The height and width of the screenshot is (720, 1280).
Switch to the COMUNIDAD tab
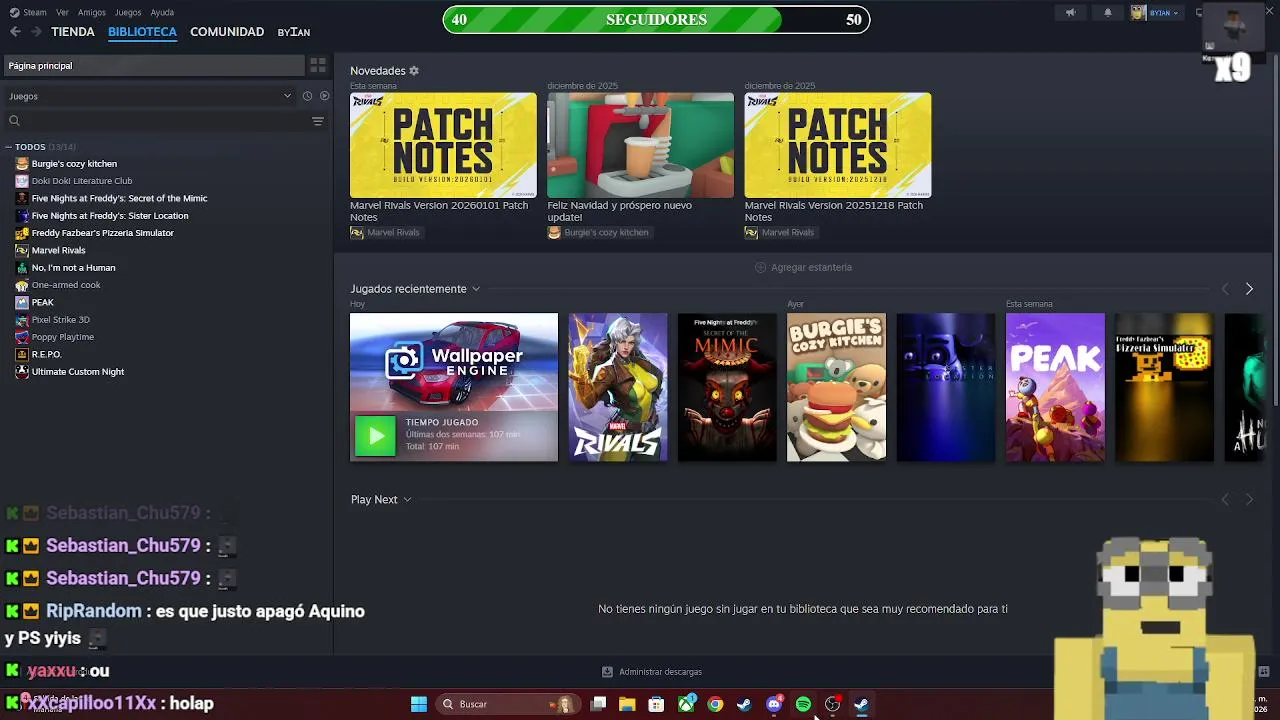pyautogui.click(x=227, y=32)
